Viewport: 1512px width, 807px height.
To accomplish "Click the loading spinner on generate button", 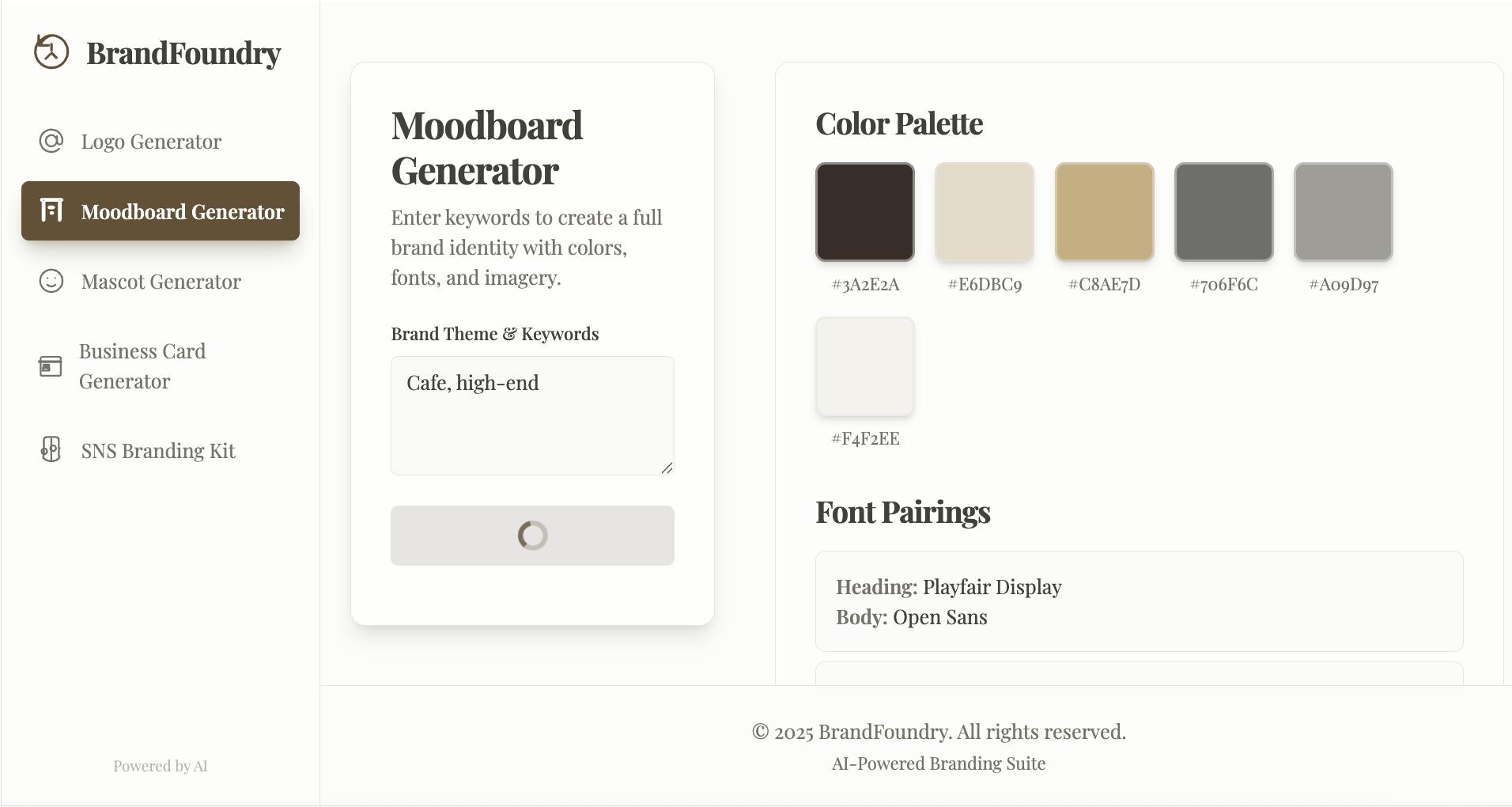I will click(x=532, y=536).
